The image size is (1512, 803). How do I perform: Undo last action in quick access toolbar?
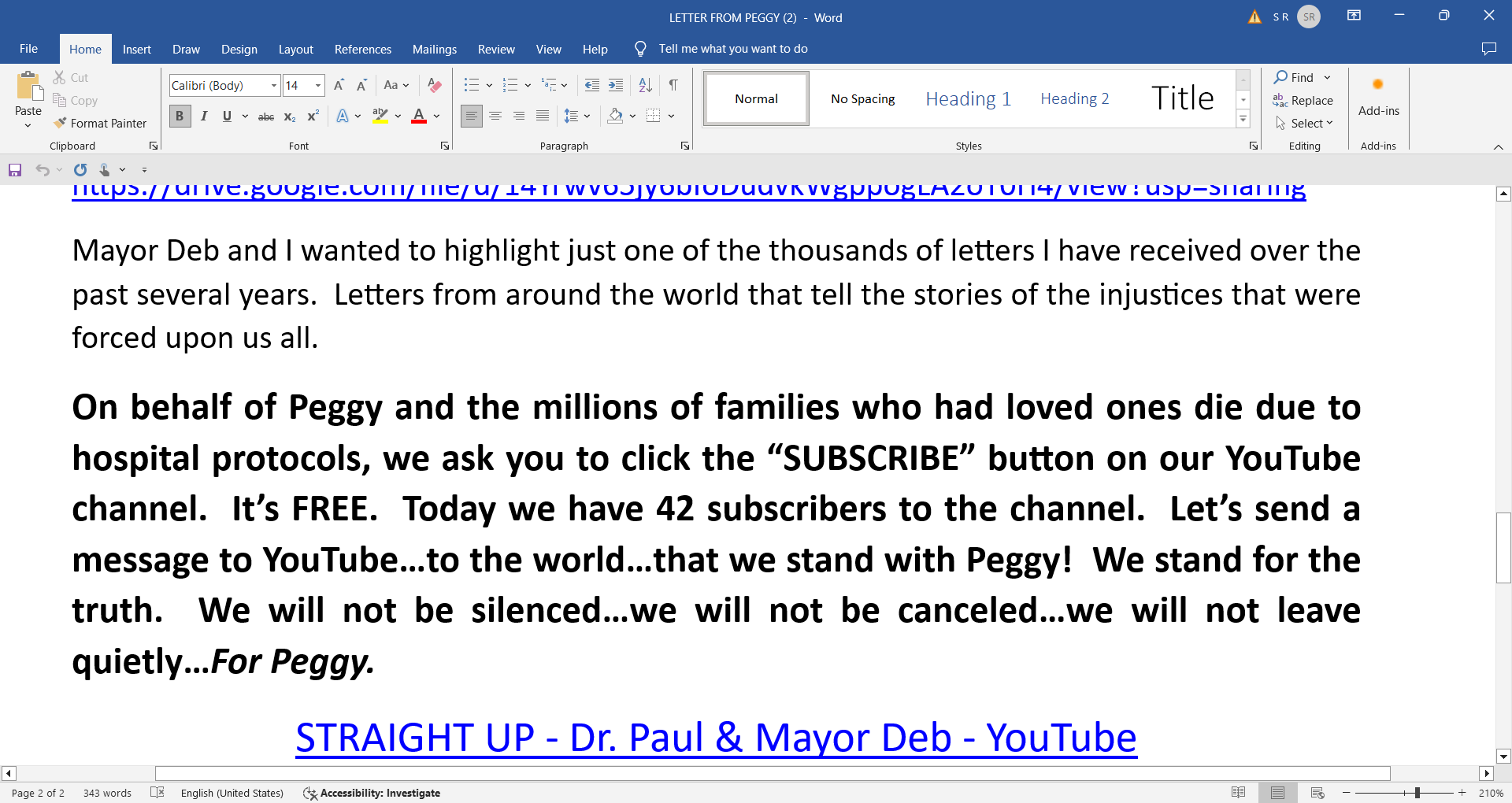tap(43, 170)
